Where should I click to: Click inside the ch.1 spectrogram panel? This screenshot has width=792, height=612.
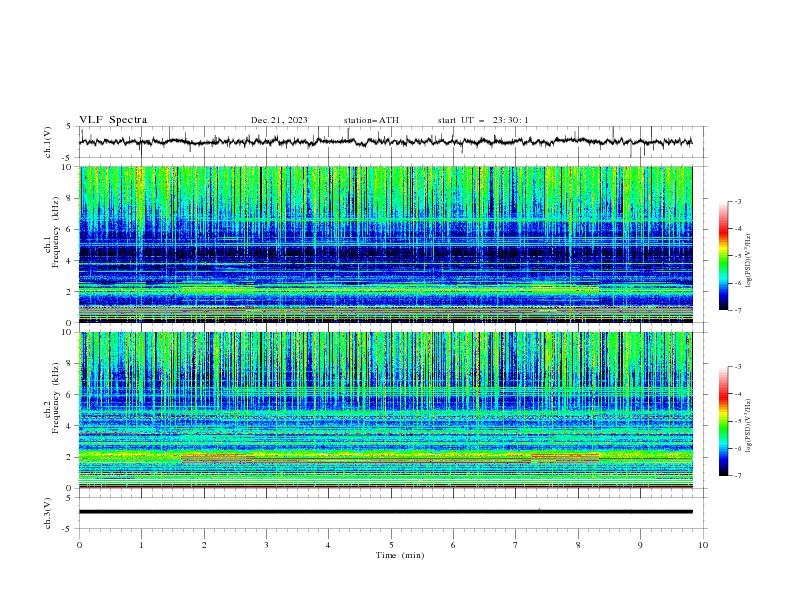pos(386,244)
